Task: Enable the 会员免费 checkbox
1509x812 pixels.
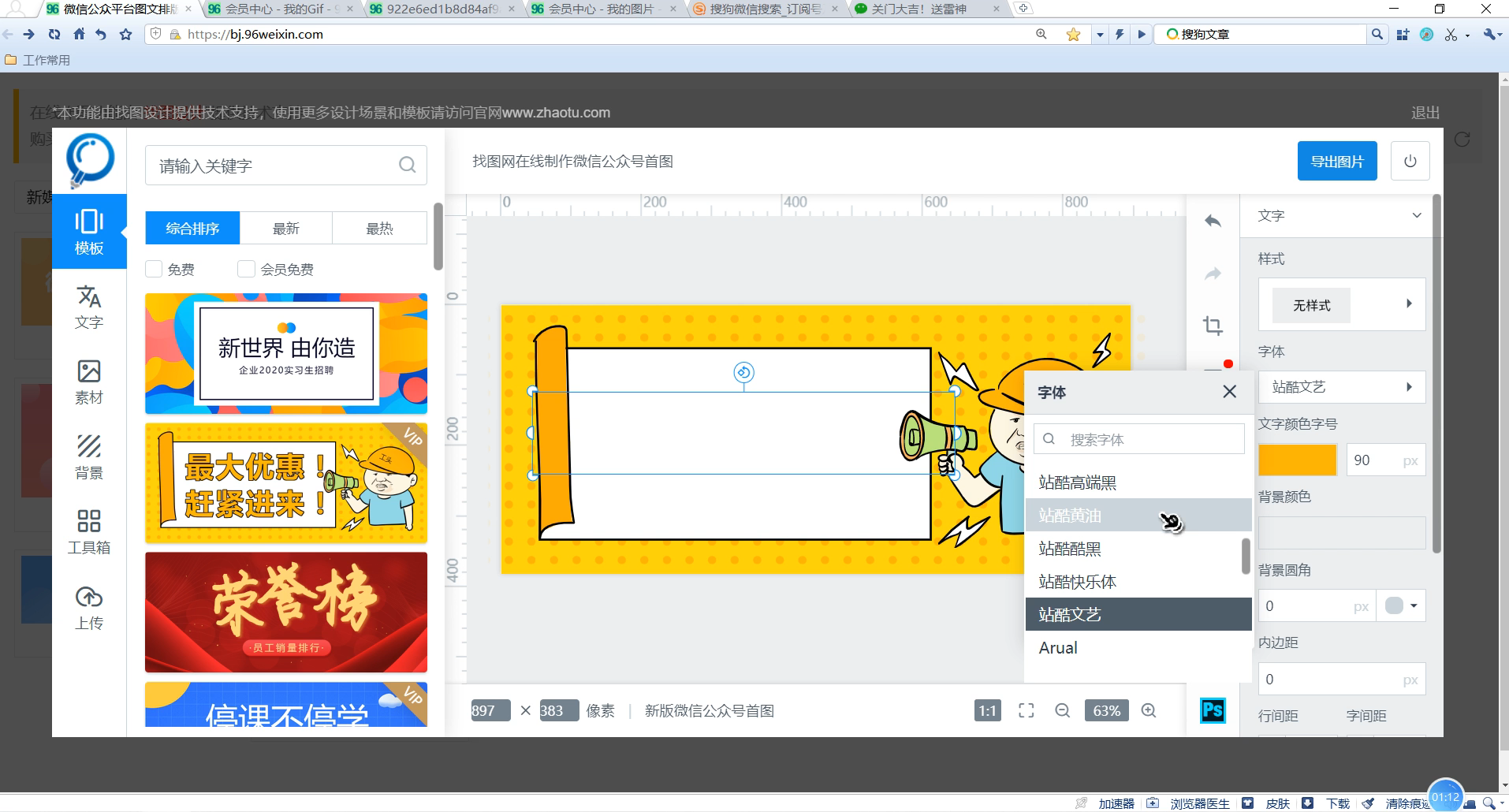Action: [x=245, y=269]
